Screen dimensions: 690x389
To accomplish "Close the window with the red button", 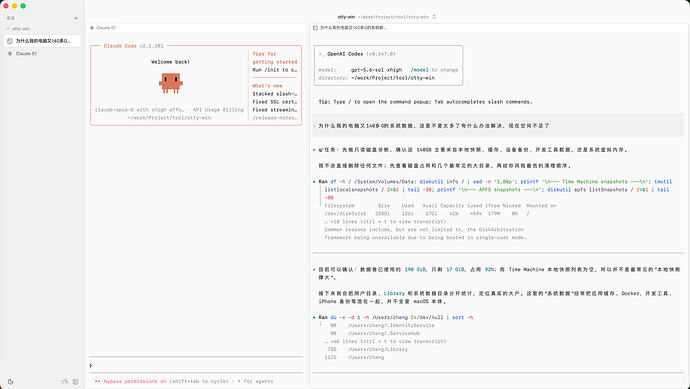I will click(6, 6).
